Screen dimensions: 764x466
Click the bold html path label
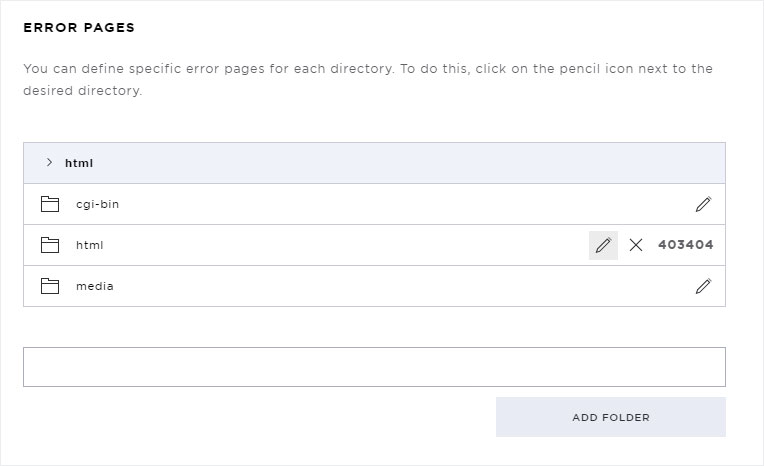(79, 163)
